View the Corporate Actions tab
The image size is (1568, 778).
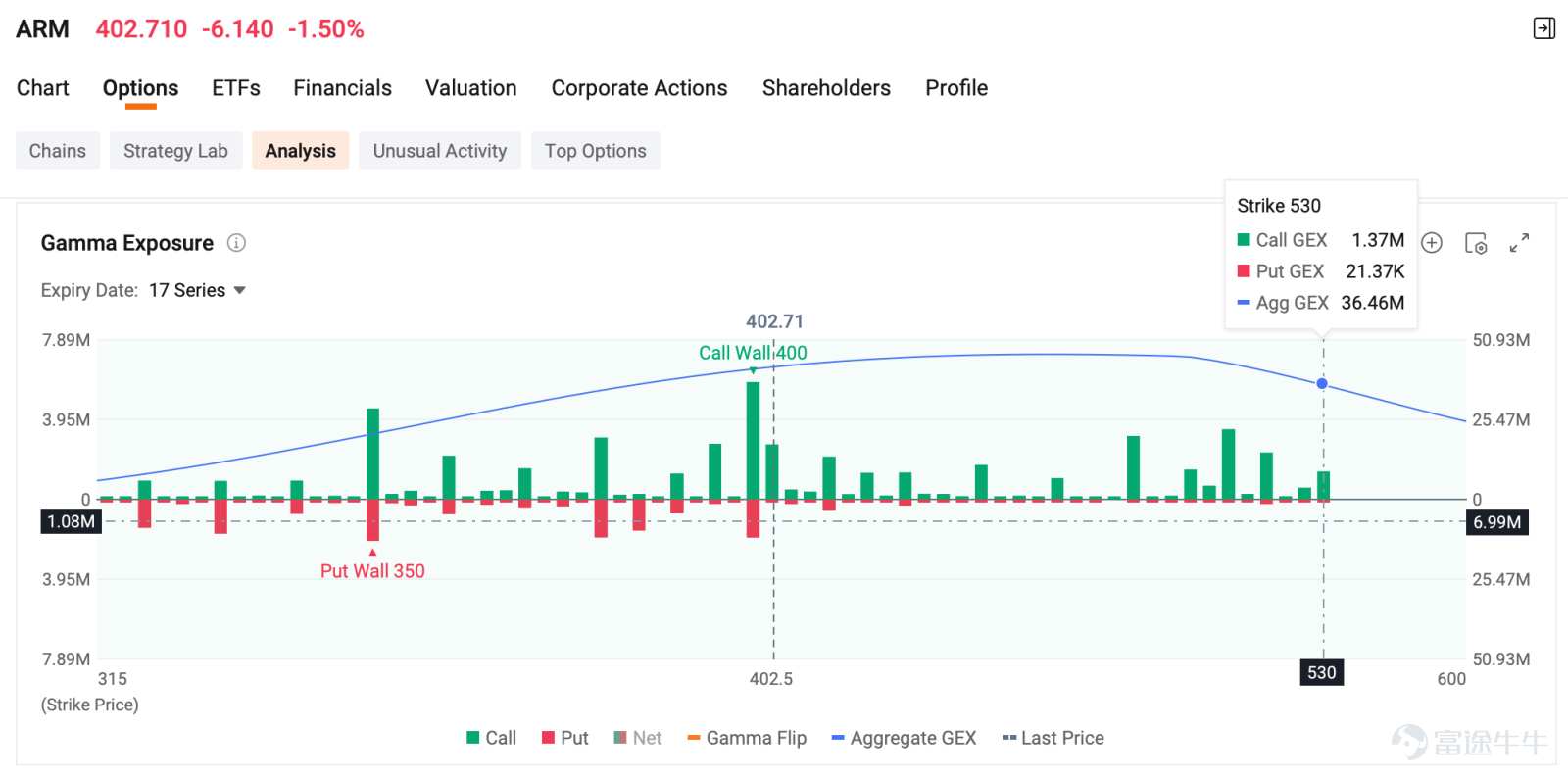639,88
